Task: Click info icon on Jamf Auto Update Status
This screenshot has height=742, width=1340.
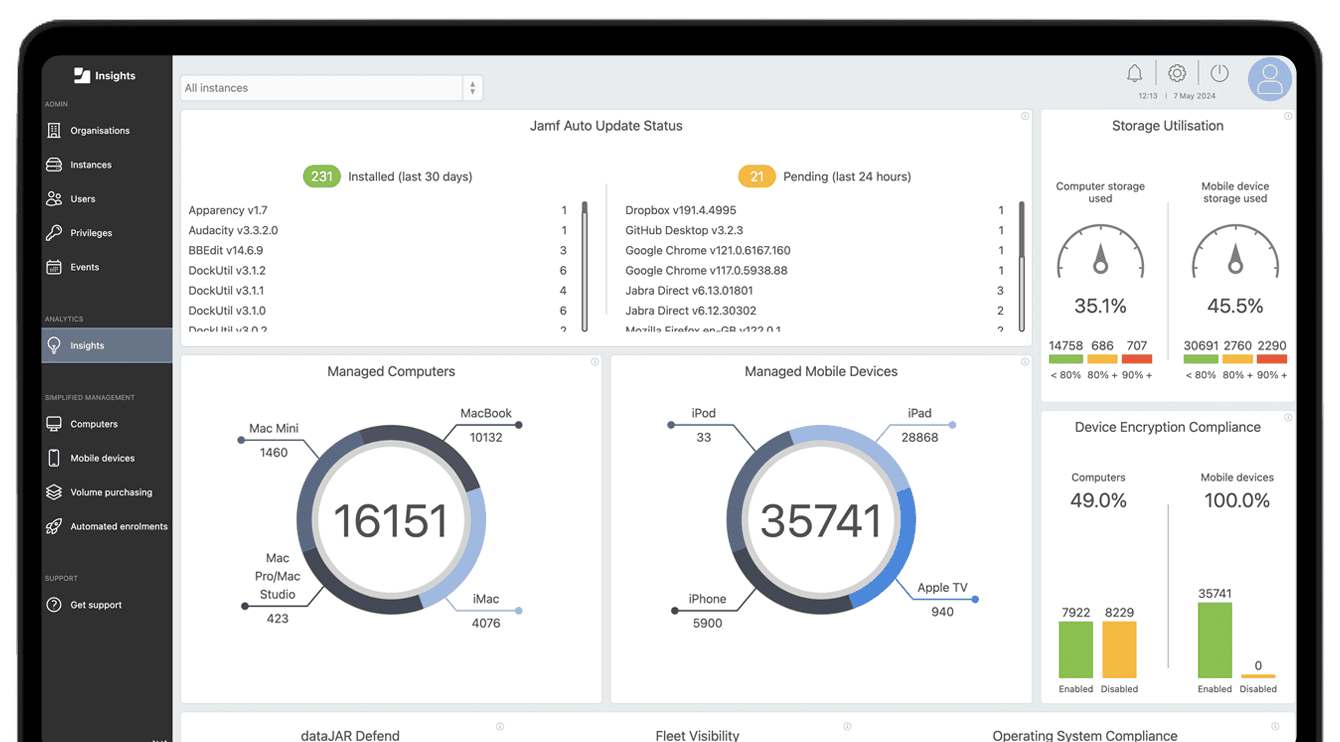Action: [1025, 116]
